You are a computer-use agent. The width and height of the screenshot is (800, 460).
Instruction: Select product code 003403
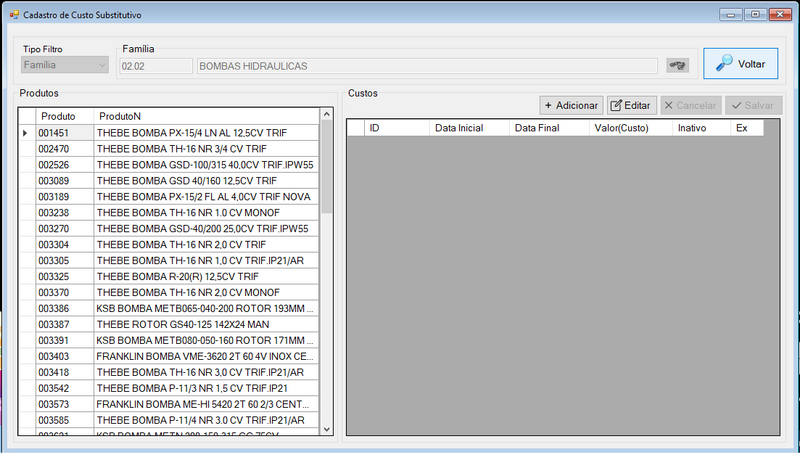65,356
